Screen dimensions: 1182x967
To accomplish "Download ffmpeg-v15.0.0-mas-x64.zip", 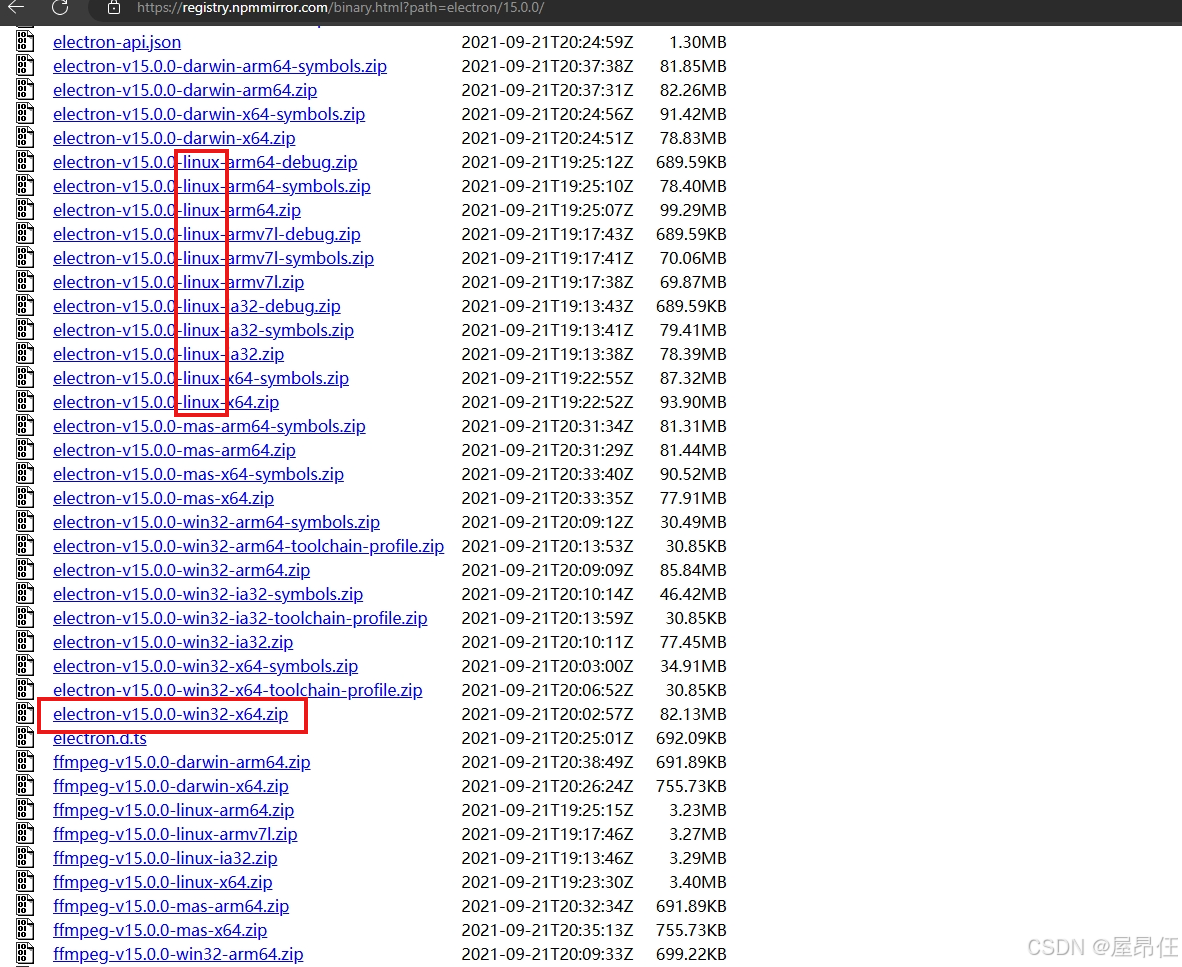I will click(160, 931).
